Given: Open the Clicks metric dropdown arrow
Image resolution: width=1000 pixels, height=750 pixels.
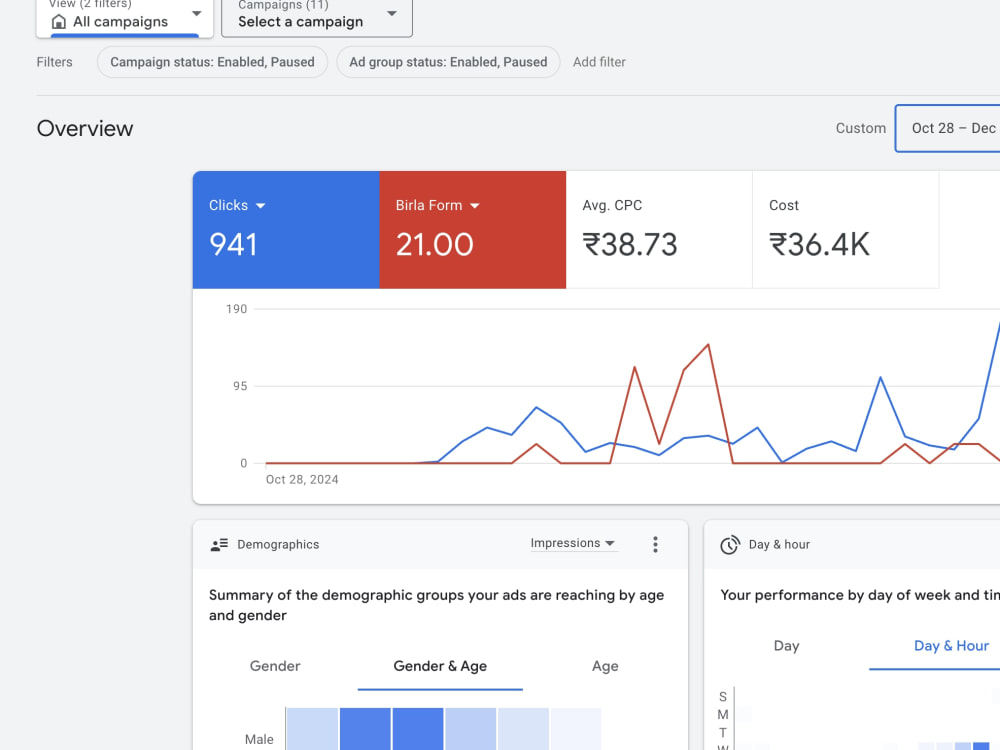Looking at the screenshot, I should [260, 205].
